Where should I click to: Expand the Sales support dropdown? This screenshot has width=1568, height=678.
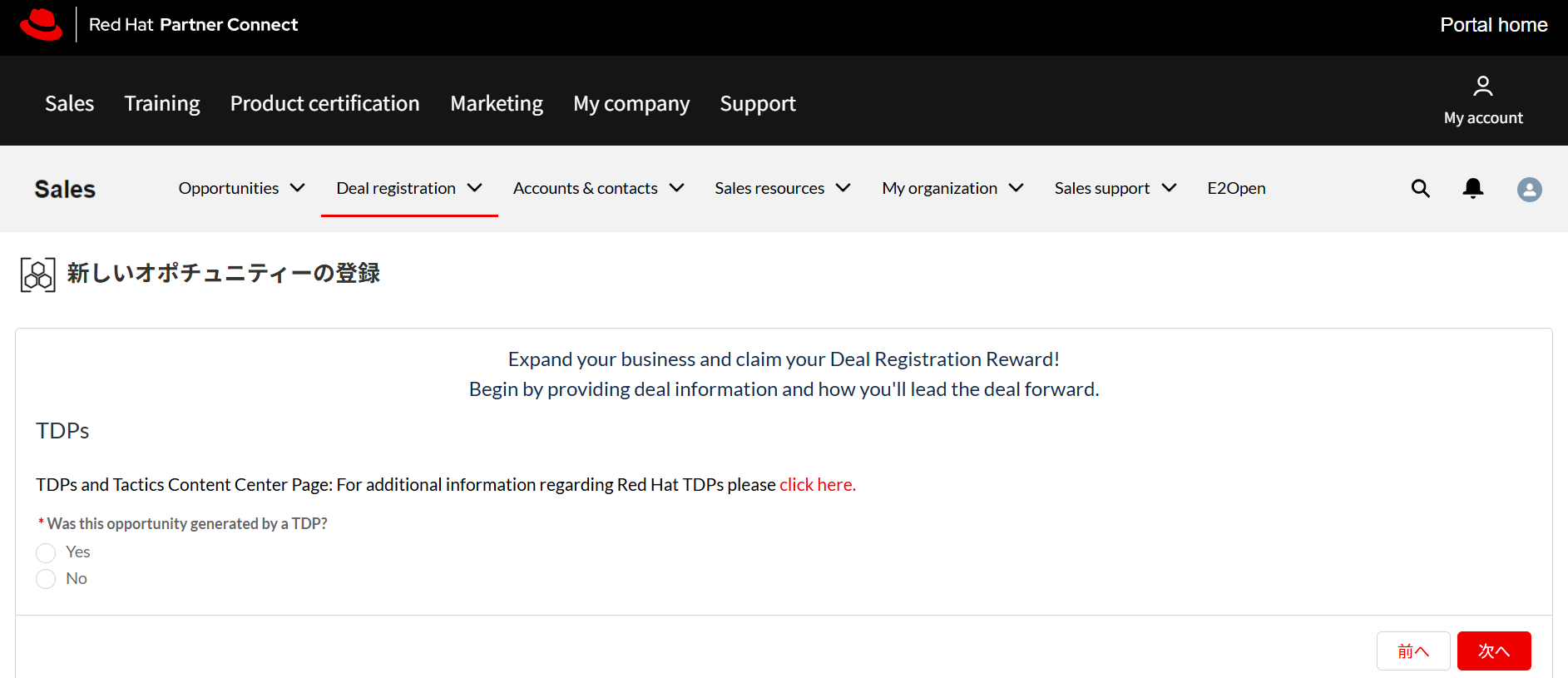[1115, 188]
